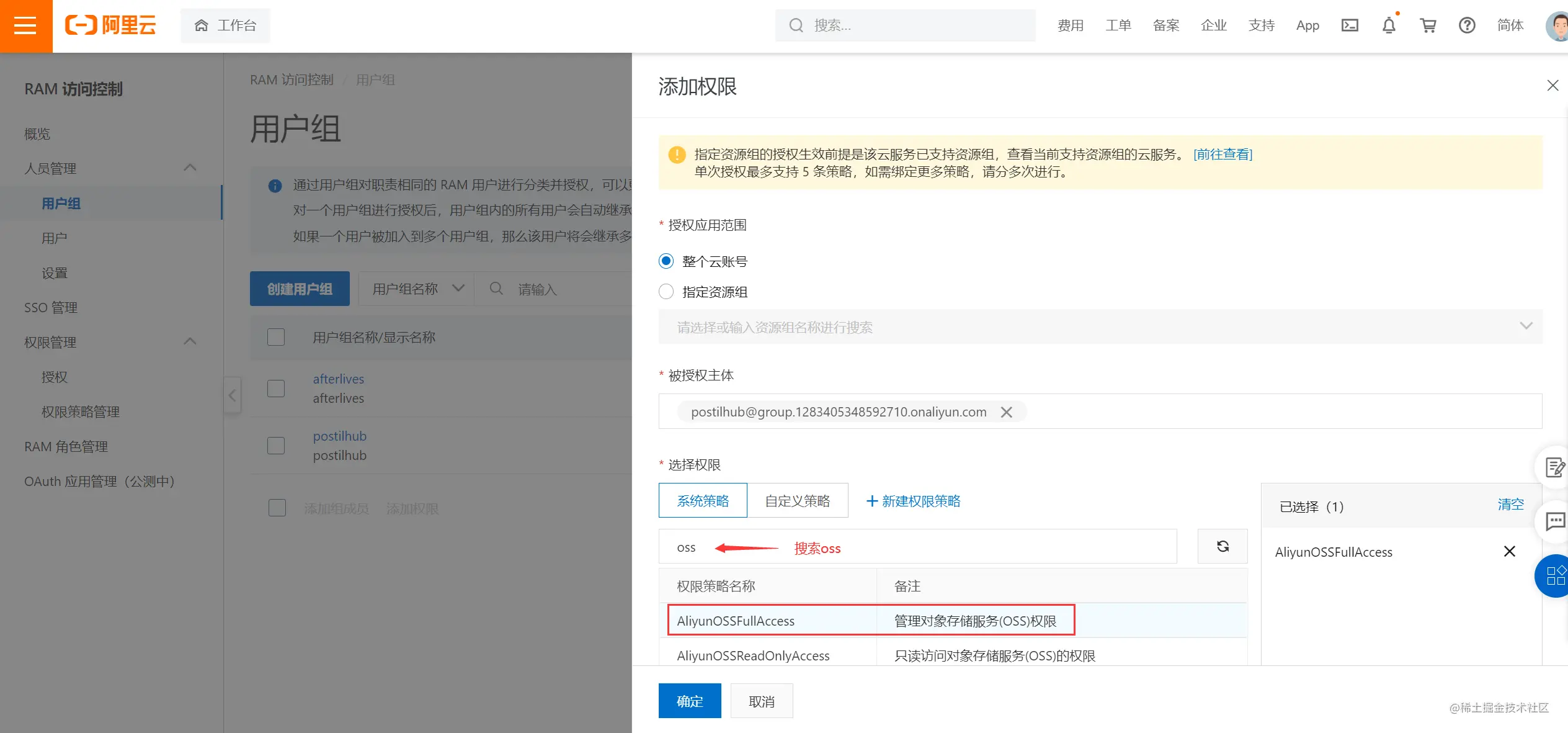This screenshot has width=1568, height=733.
Task: Open the shopping cart icon
Action: (x=1428, y=25)
